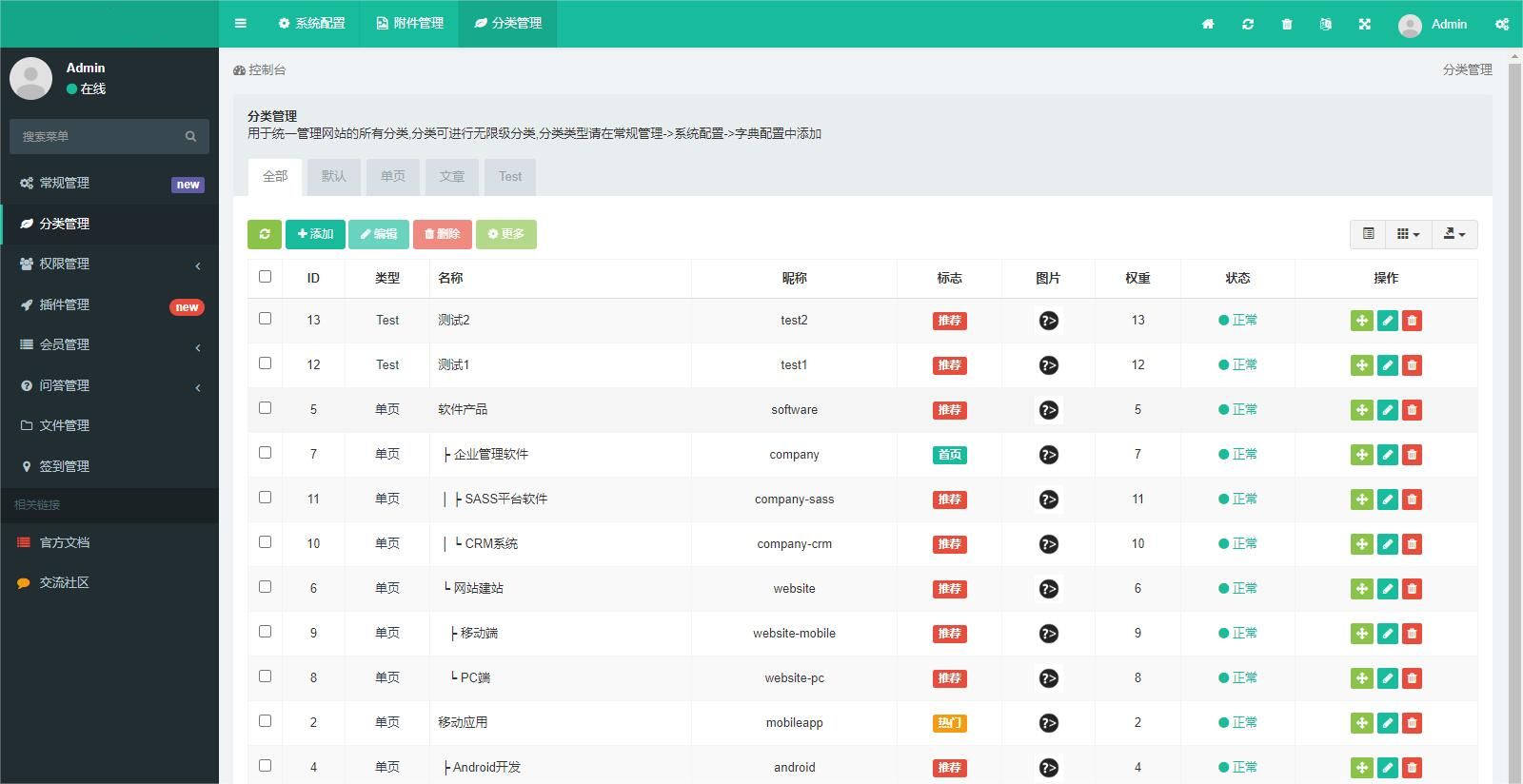Image resolution: width=1523 pixels, height=784 pixels.
Task: Open 交流社区 link in sidebar
Action: click(x=109, y=582)
